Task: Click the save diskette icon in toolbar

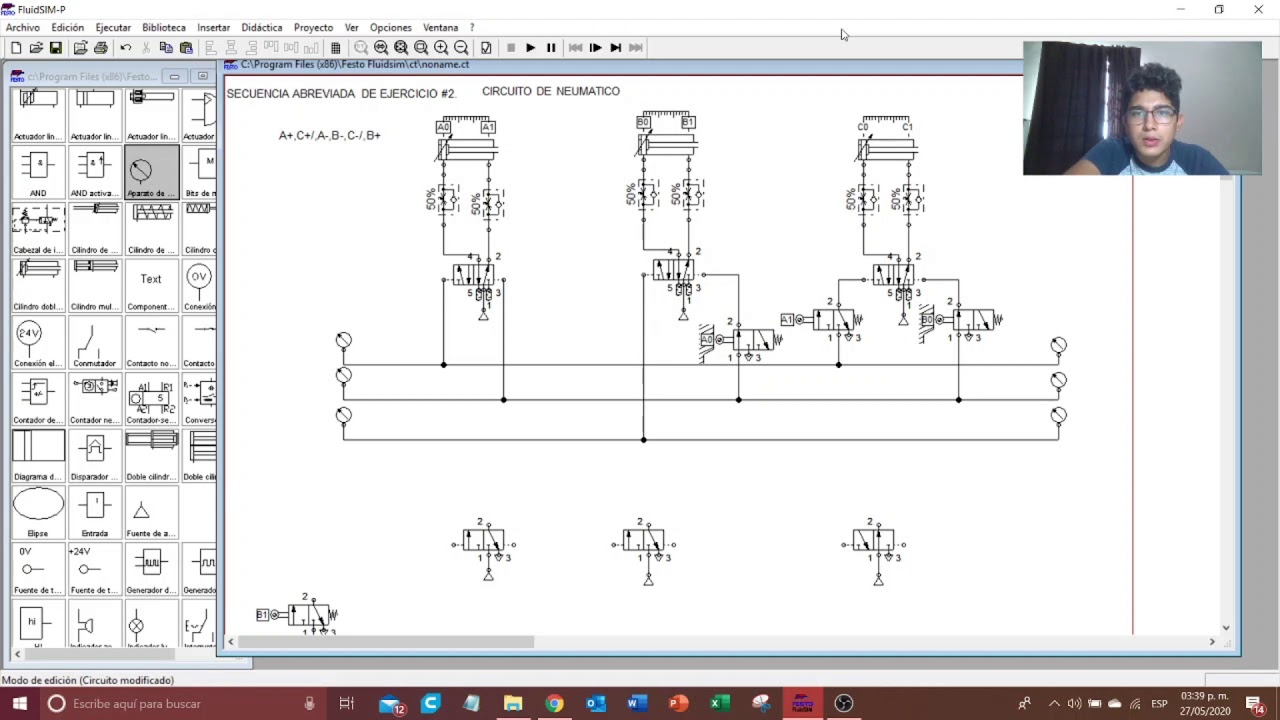Action: point(56,47)
